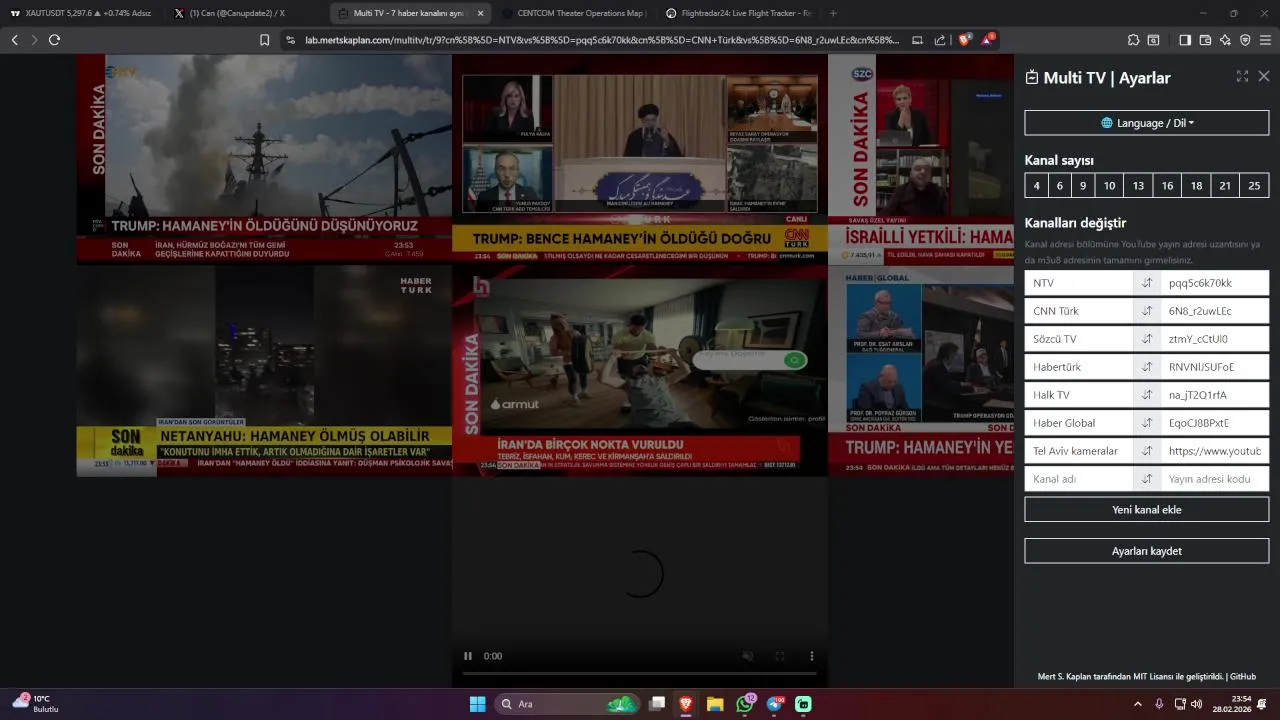1280x720 pixels.
Task: Set channel count to 6
Action: point(1060,186)
